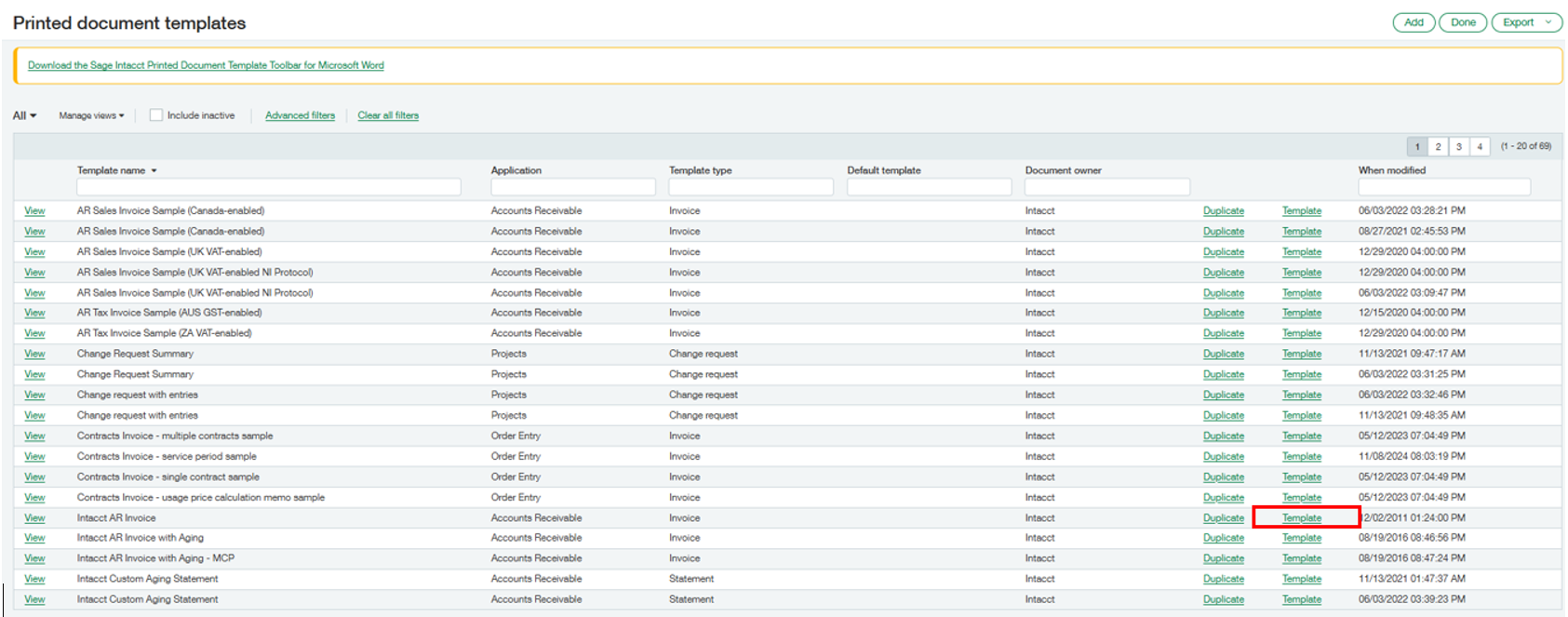Duplicate Contracts Invoice - service period sample

pos(1223,457)
